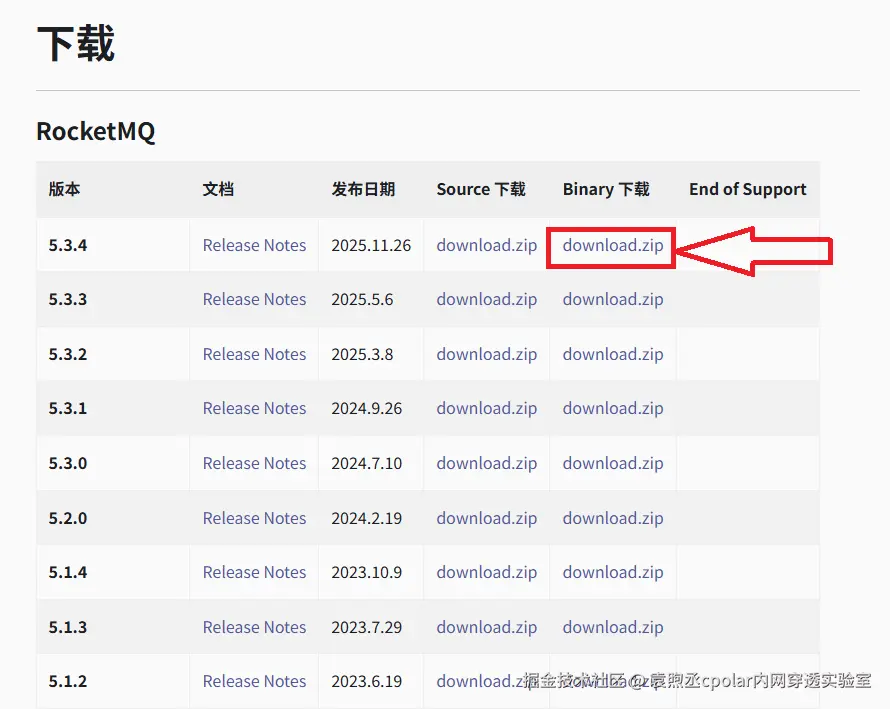Download source zip for version 5.3.1

(486, 408)
